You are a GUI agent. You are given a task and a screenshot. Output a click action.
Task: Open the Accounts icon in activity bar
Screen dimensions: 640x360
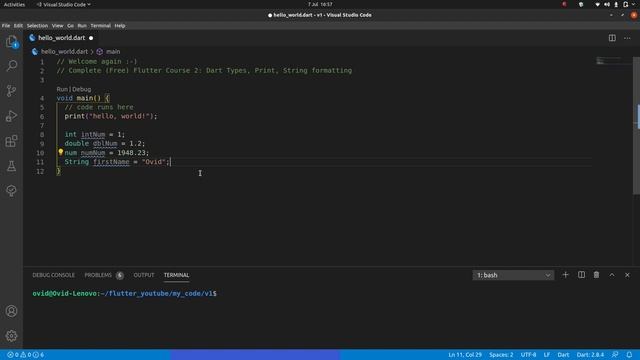pos(11,311)
